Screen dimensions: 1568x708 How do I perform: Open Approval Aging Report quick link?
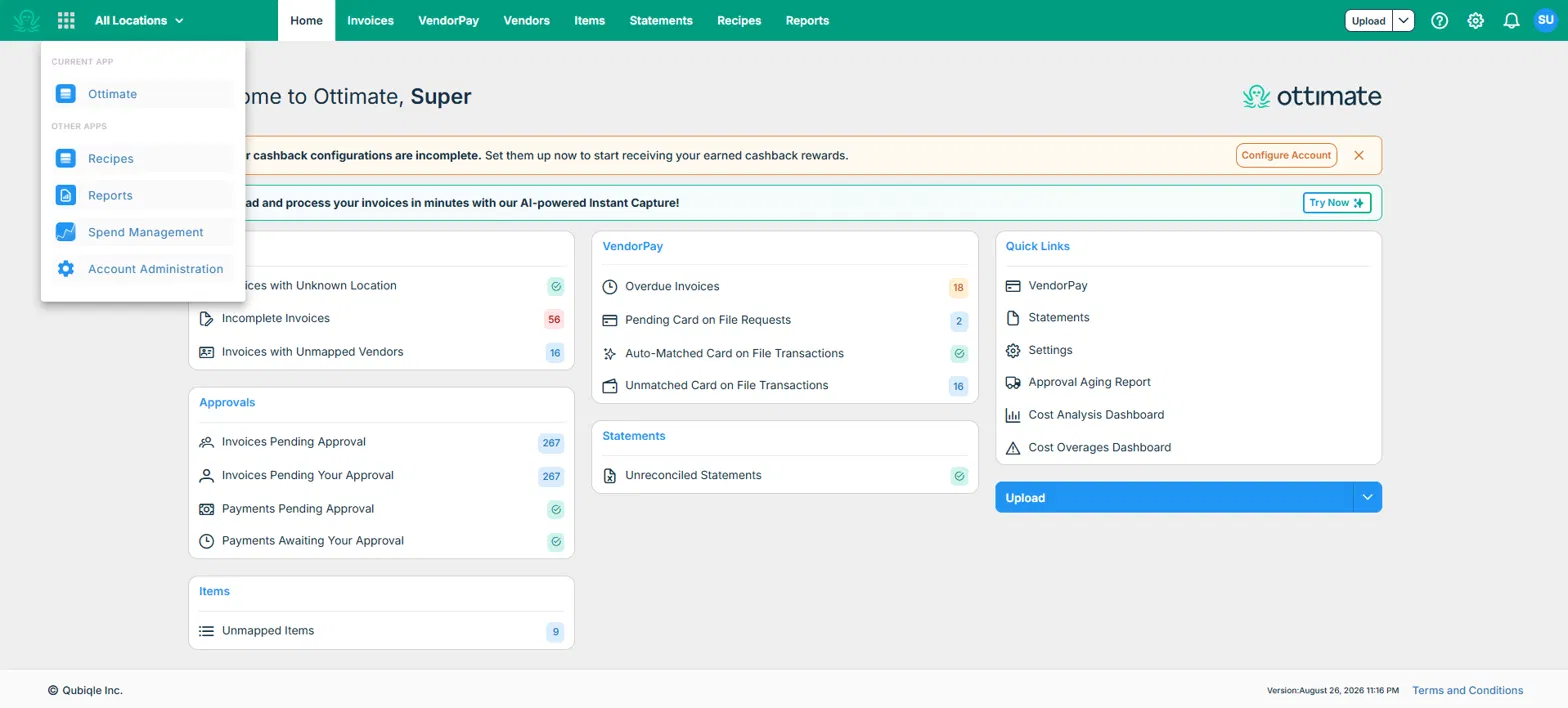(1089, 382)
